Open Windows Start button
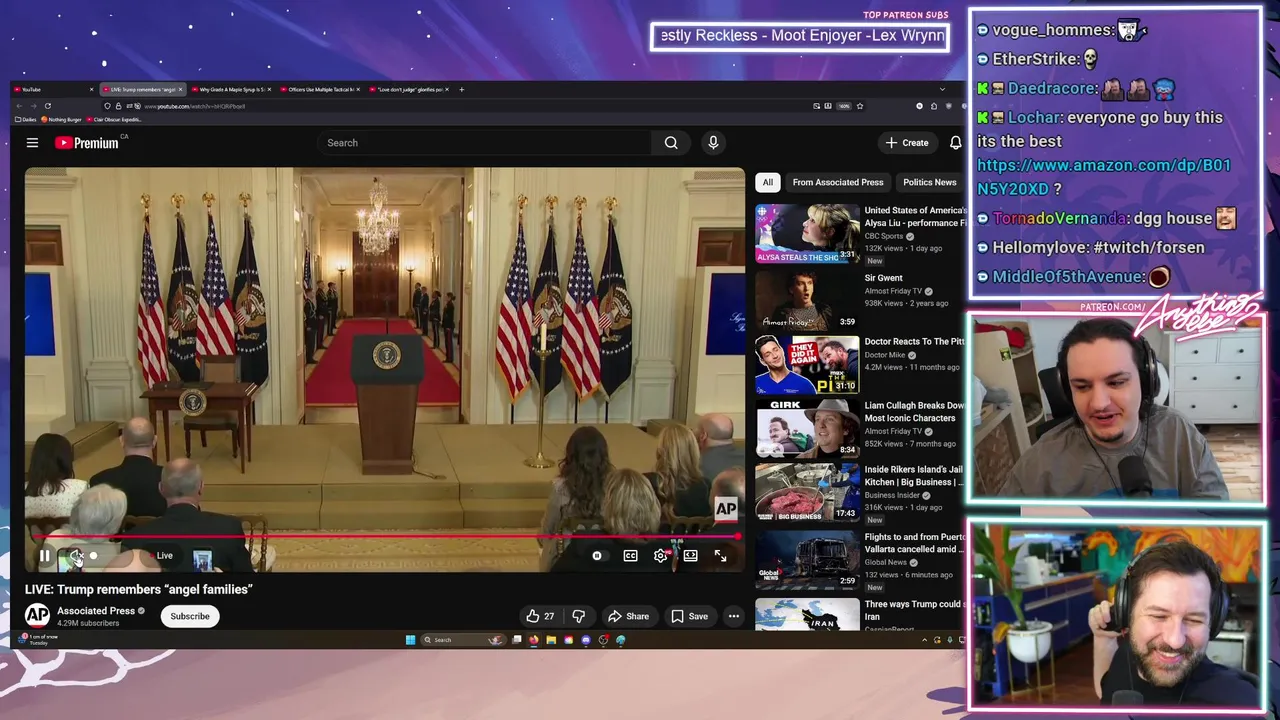This screenshot has width=1280, height=720. [x=410, y=640]
